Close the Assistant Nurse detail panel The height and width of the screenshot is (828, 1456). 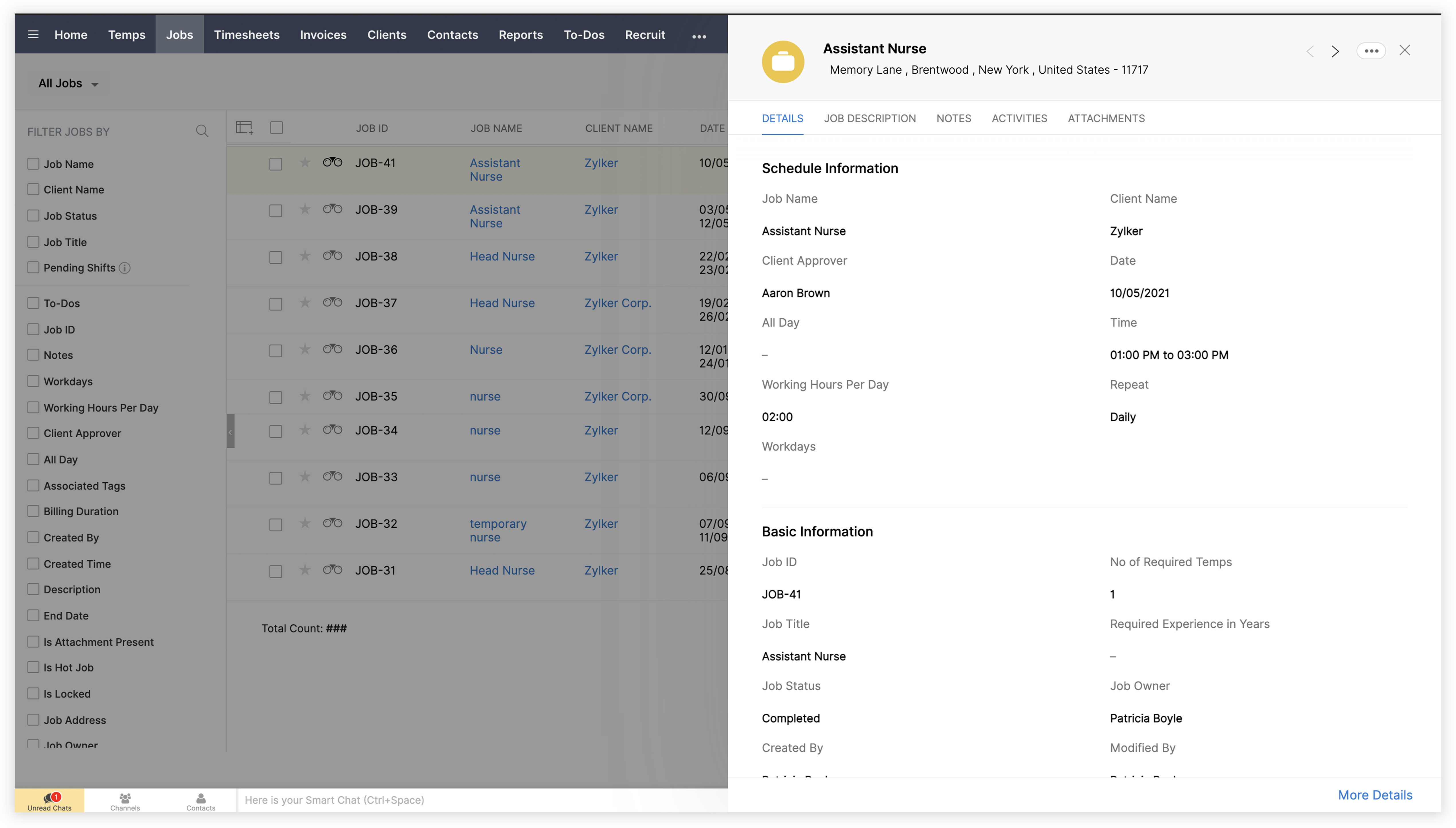click(1405, 50)
